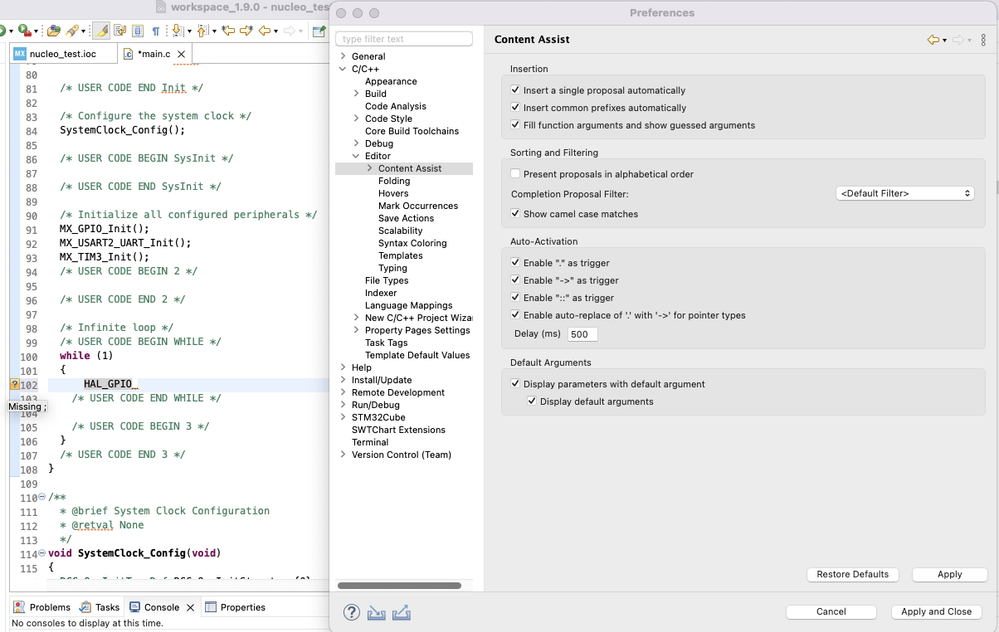Click the Export preferences icon

click(401, 612)
